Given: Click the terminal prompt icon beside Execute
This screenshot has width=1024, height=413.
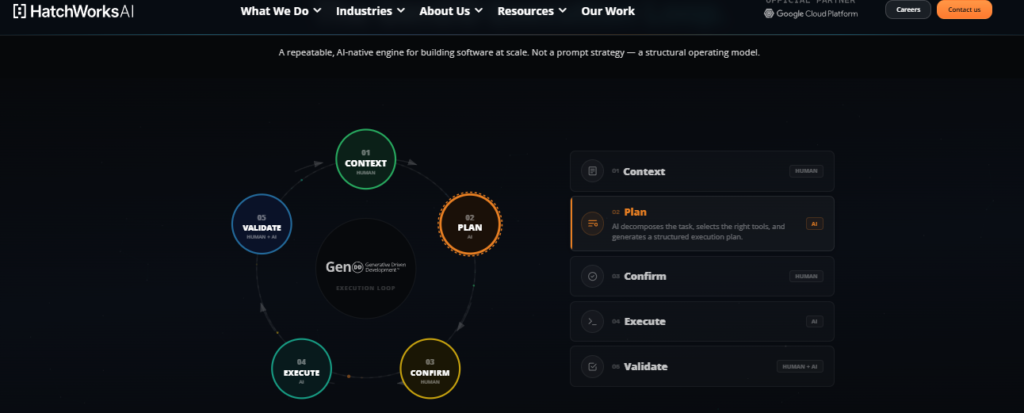Looking at the screenshot, I should point(592,321).
